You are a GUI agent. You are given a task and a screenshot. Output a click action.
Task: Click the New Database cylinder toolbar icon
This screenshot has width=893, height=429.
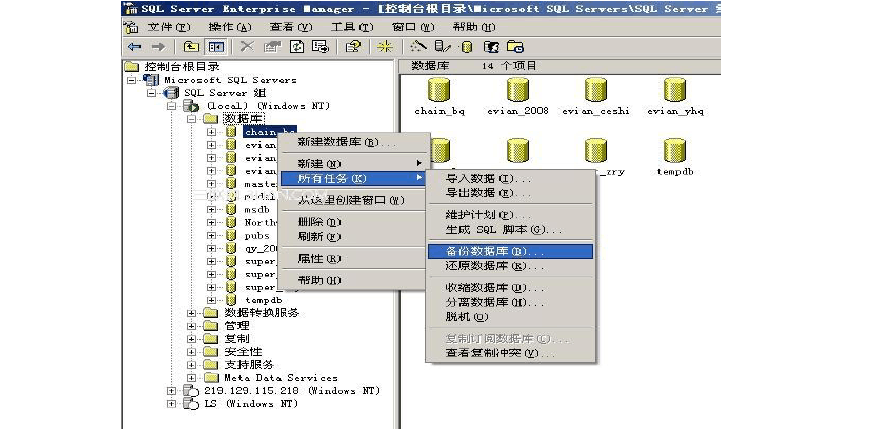pyautogui.click(x=467, y=47)
